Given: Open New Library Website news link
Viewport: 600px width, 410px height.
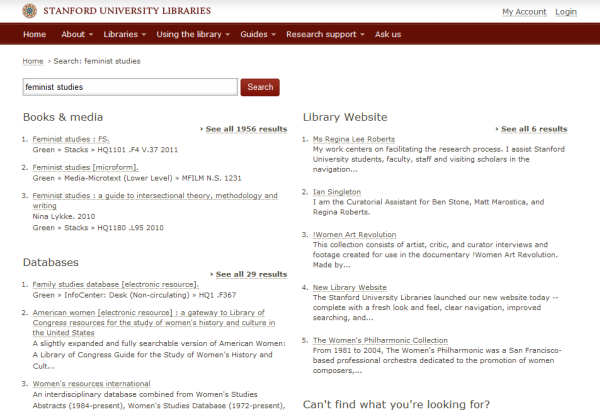Looking at the screenshot, I should point(350,287).
